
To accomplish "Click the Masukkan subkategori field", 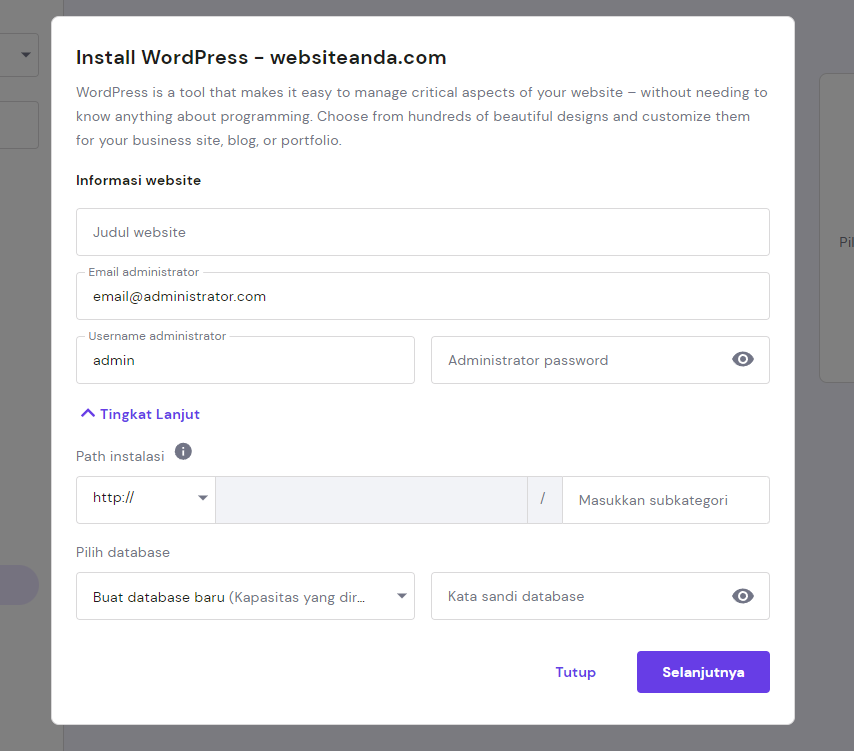I will pyautogui.click(x=665, y=500).
